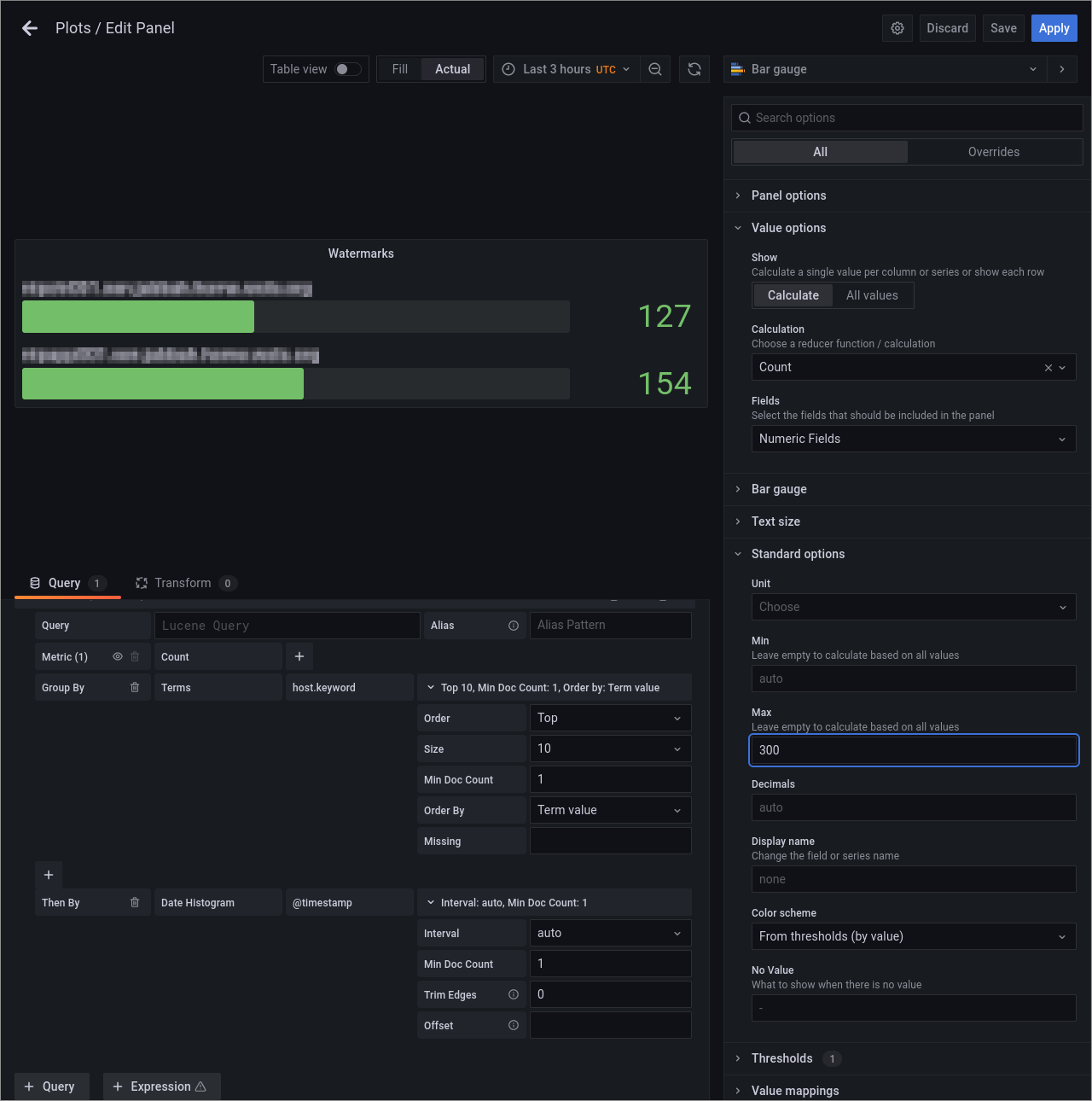Open Order By Term value dropdown
This screenshot has width=1092, height=1101.
click(611, 810)
